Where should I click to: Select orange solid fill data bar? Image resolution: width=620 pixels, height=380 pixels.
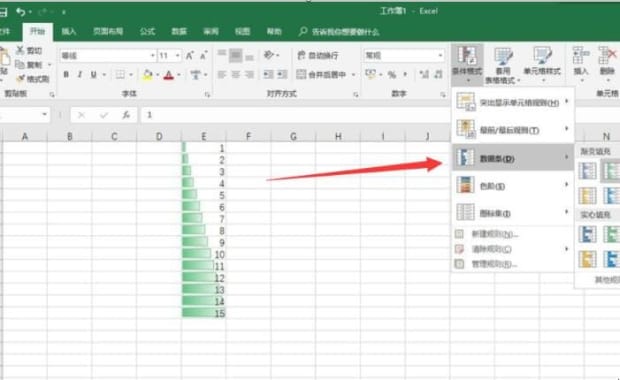point(587,259)
